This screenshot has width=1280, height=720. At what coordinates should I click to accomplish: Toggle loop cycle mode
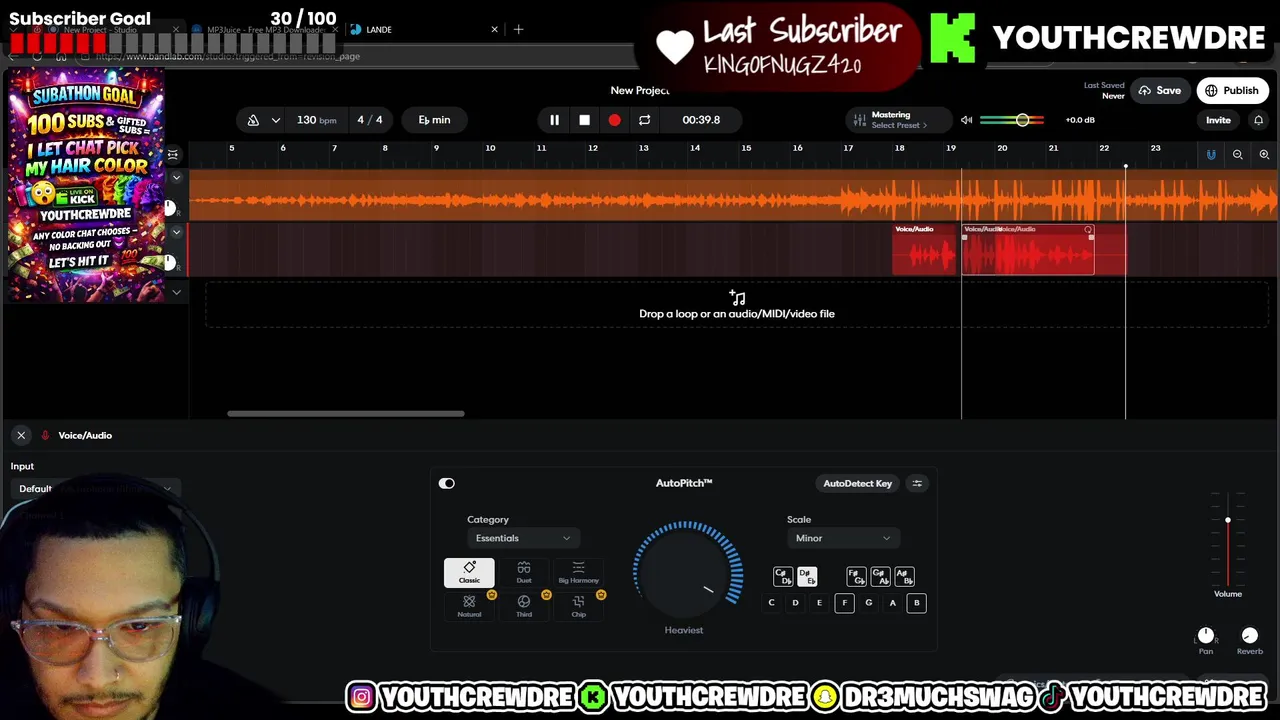[x=644, y=120]
